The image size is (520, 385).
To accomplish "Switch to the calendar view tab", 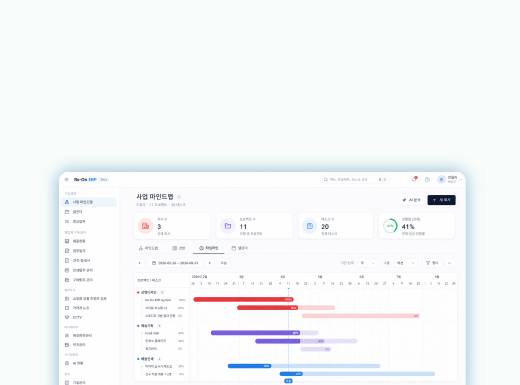I will pos(240,248).
